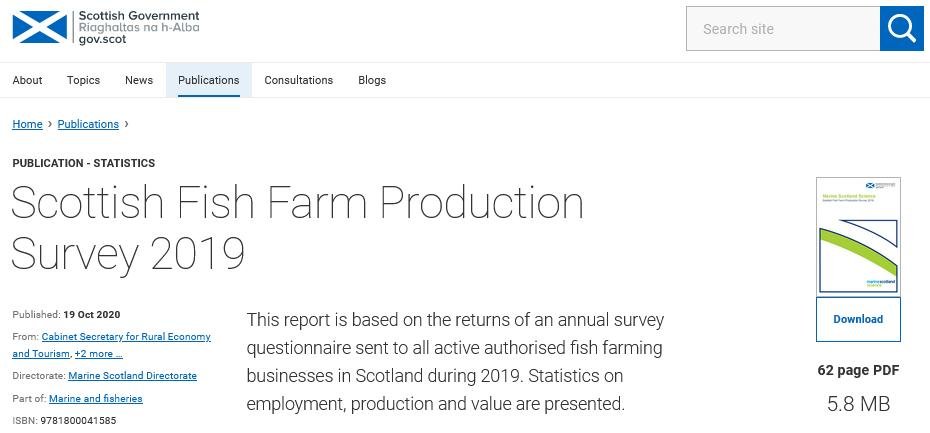Screen dimensions: 930x433
Task: Click the Scottish Government gov.scot wordmark
Action: coord(138,28)
